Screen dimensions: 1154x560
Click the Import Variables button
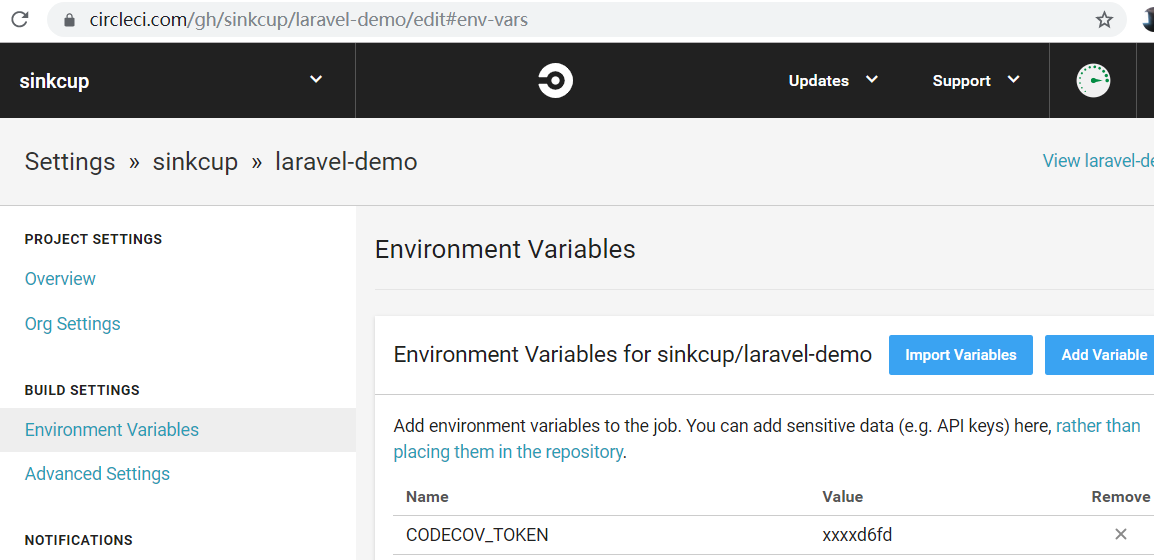pos(960,355)
